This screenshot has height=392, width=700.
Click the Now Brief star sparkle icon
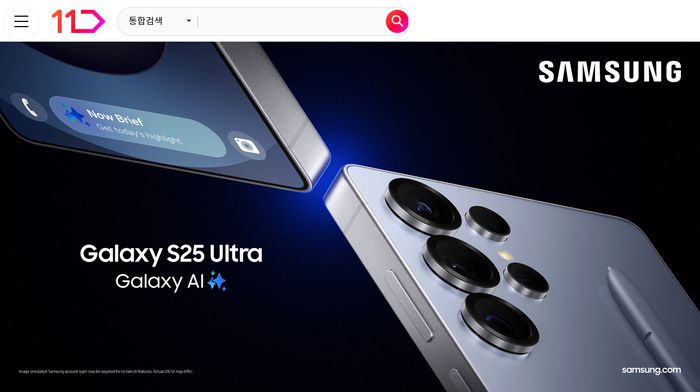tap(74, 116)
